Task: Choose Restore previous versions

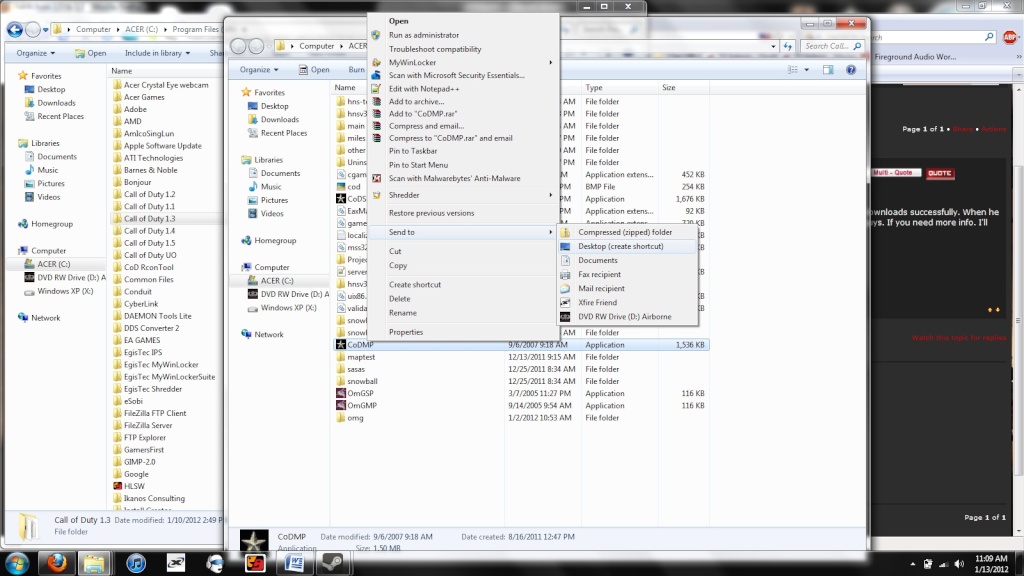Action: pyautogui.click(x=431, y=213)
